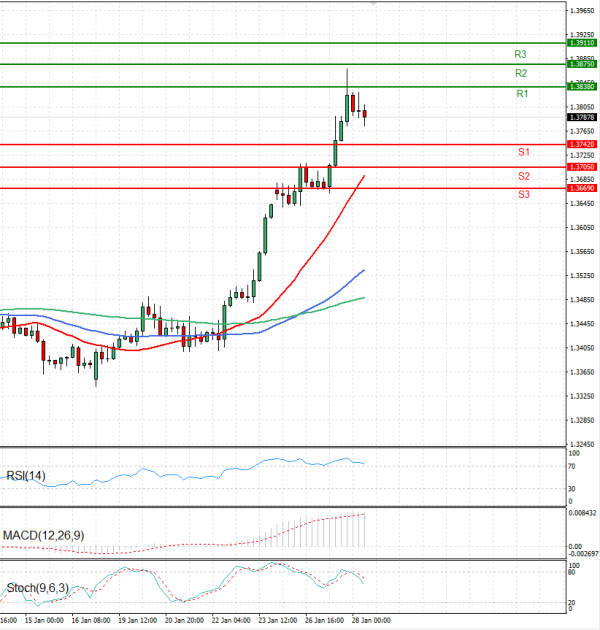
Task: Click the 1.37050 red price tag
Action: pos(582,167)
